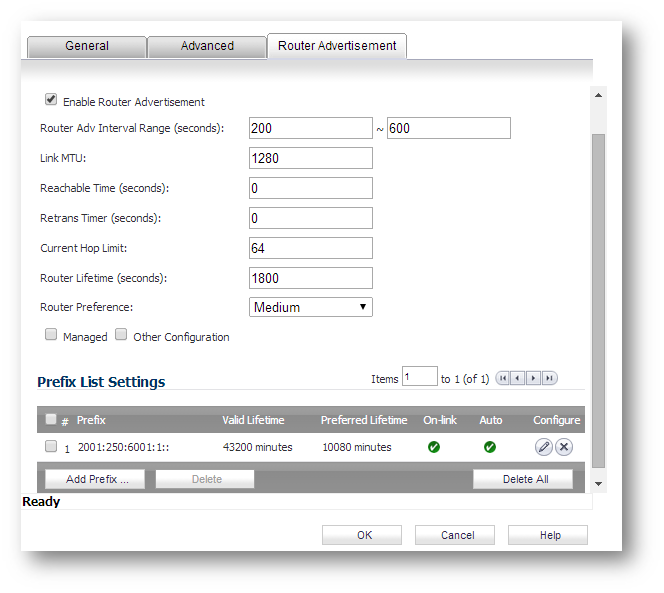Click the Cancel button

pos(455,535)
